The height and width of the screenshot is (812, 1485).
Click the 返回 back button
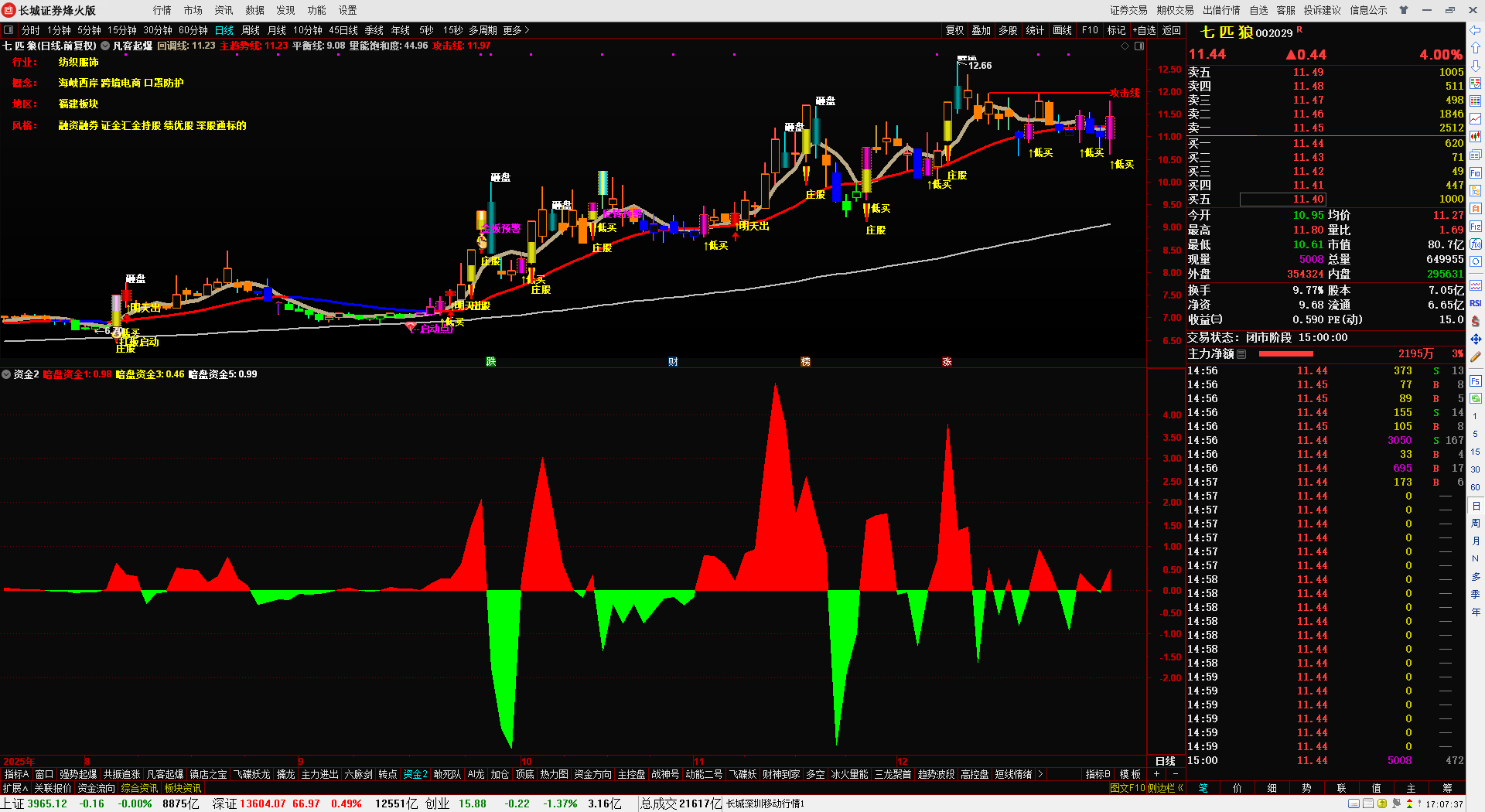click(1172, 30)
